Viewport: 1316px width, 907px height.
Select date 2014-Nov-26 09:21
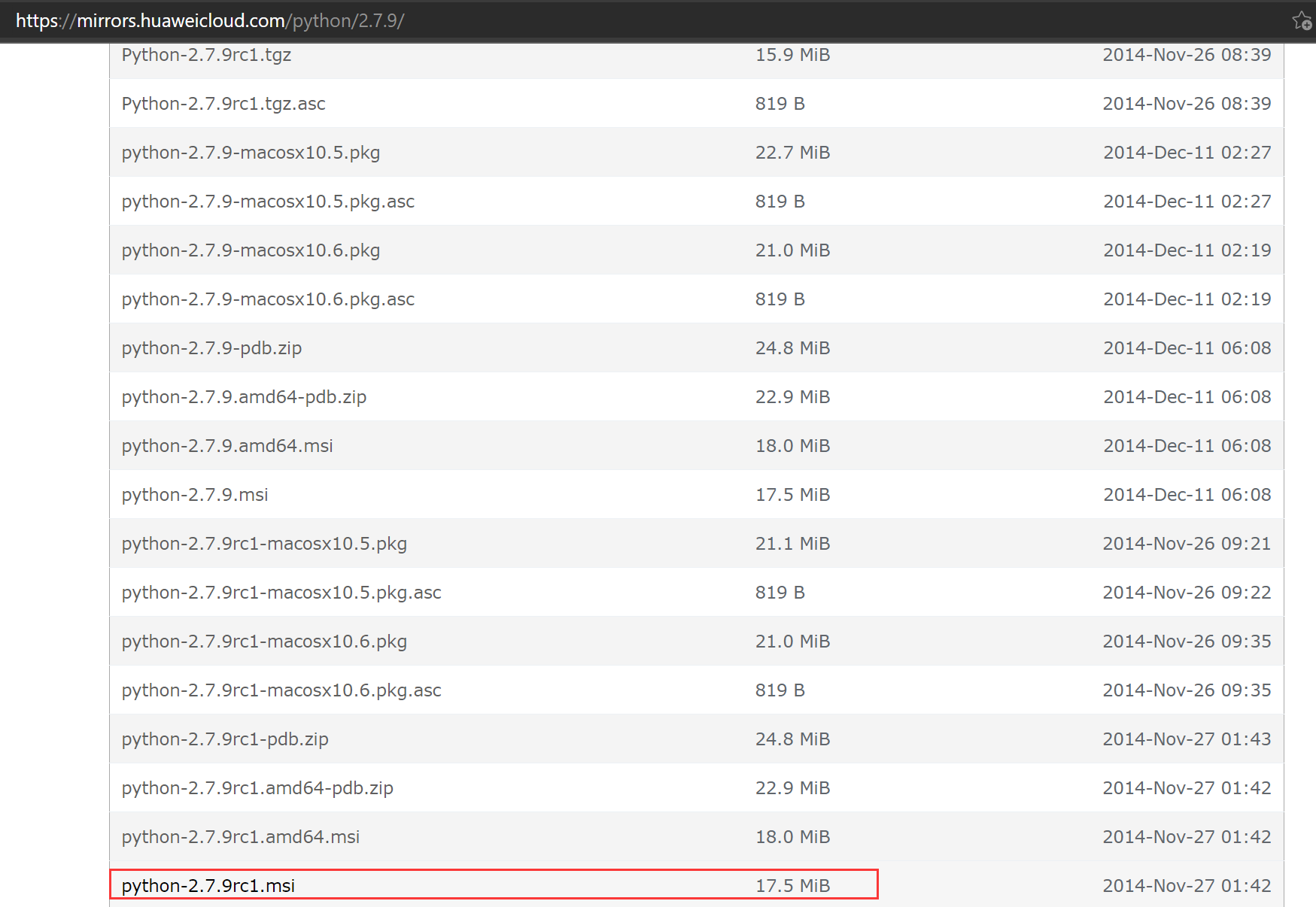(1187, 544)
